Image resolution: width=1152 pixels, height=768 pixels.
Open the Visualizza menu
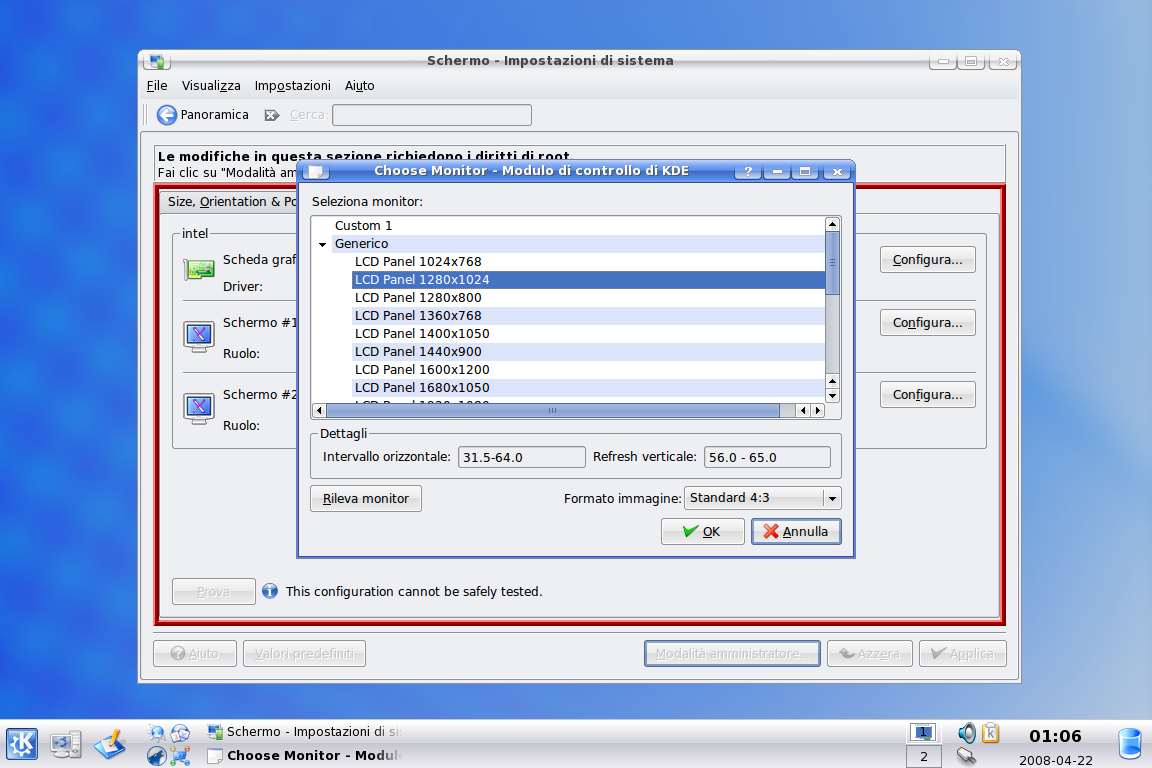pyautogui.click(x=211, y=86)
